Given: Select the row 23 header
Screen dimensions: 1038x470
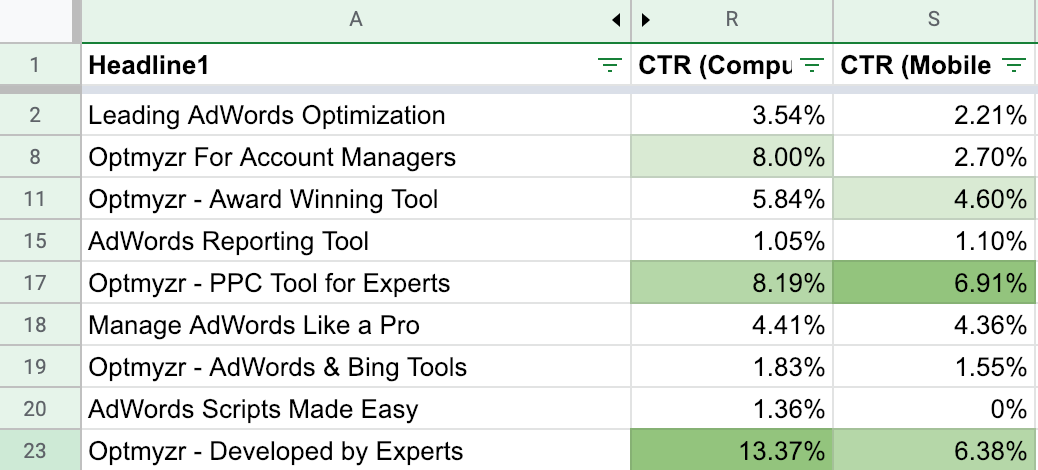Looking at the screenshot, I should [x=36, y=451].
